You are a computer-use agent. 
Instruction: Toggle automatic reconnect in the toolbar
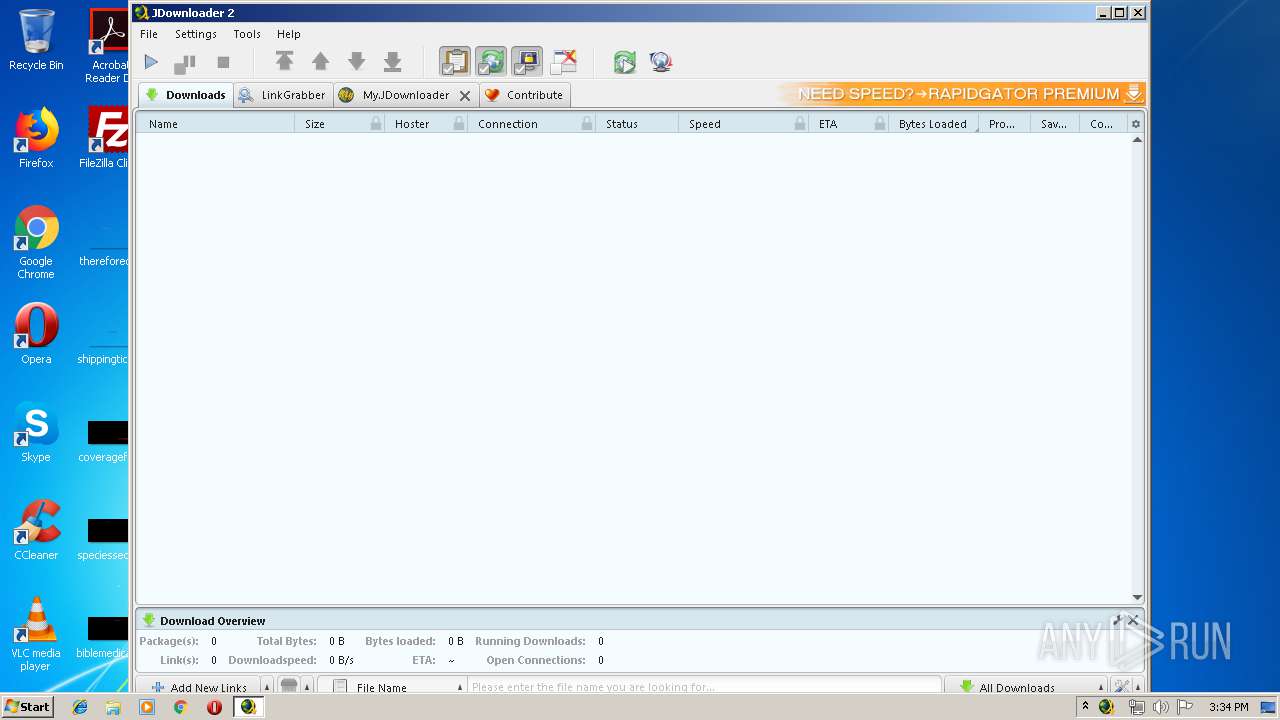[491, 62]
